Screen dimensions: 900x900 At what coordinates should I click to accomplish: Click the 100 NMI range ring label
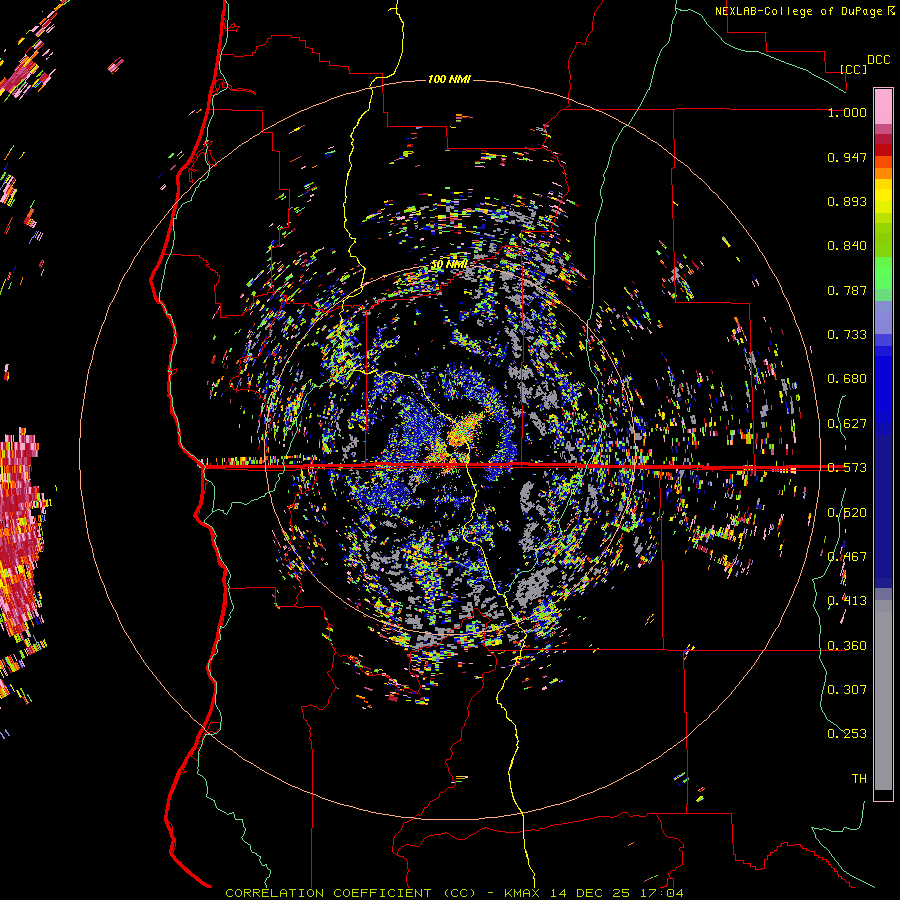[449, 79]
